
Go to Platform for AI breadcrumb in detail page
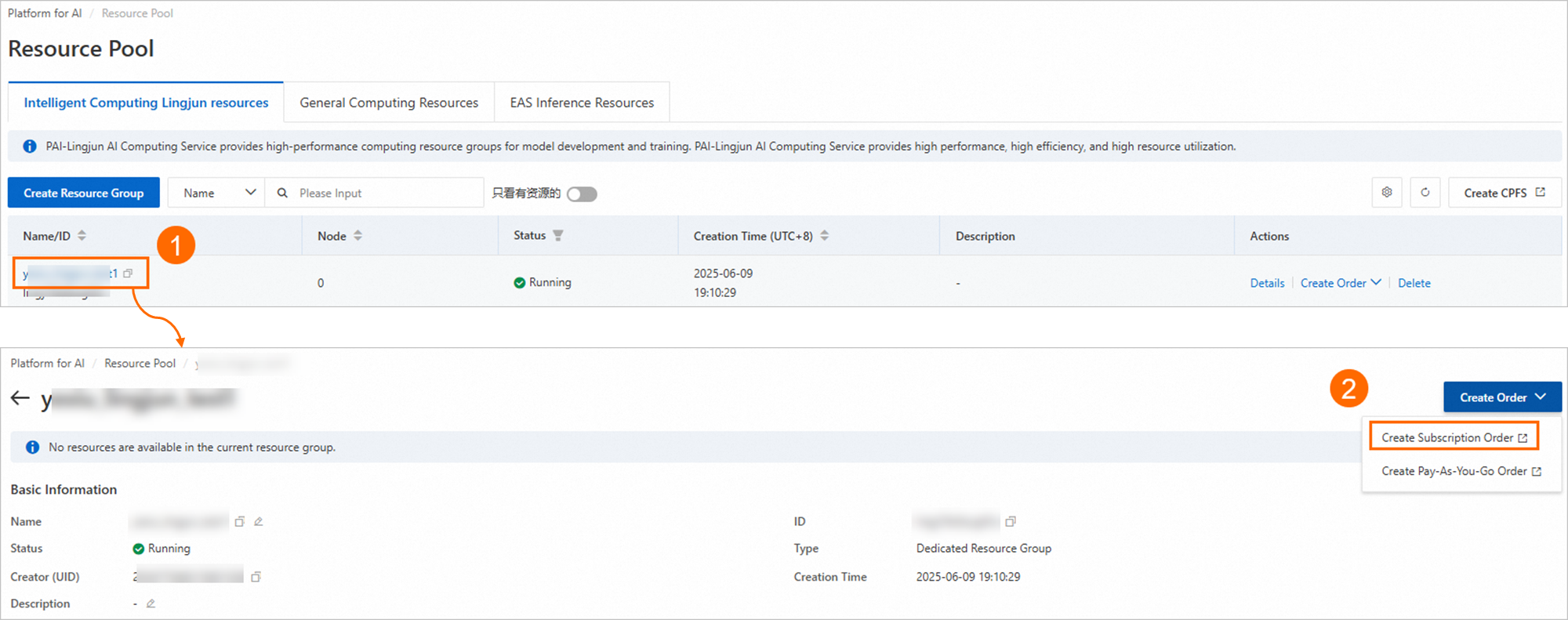[x=47, y=363]
